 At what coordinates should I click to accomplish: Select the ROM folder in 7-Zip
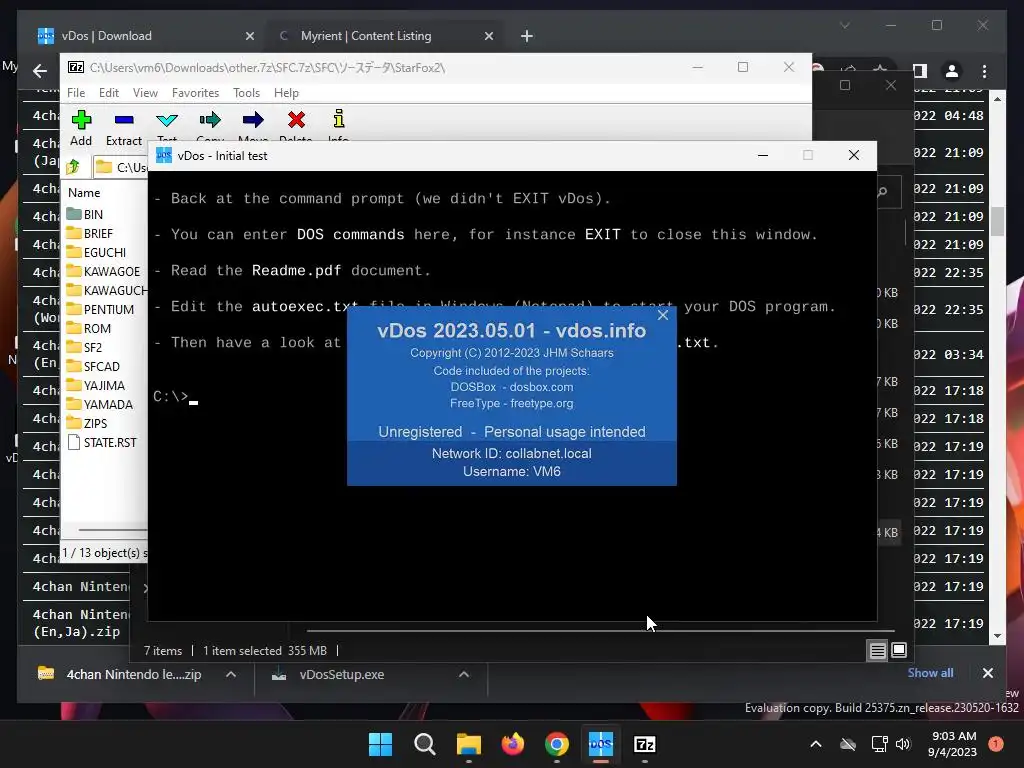coord(89,328)
